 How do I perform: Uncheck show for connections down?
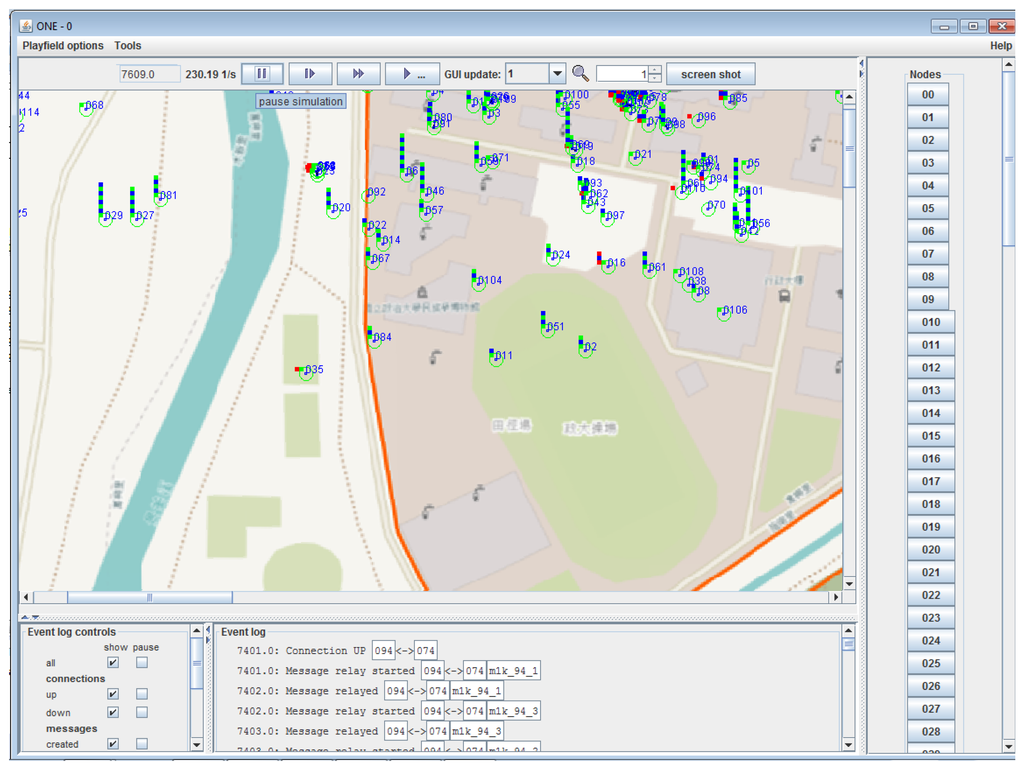(113, 712)
